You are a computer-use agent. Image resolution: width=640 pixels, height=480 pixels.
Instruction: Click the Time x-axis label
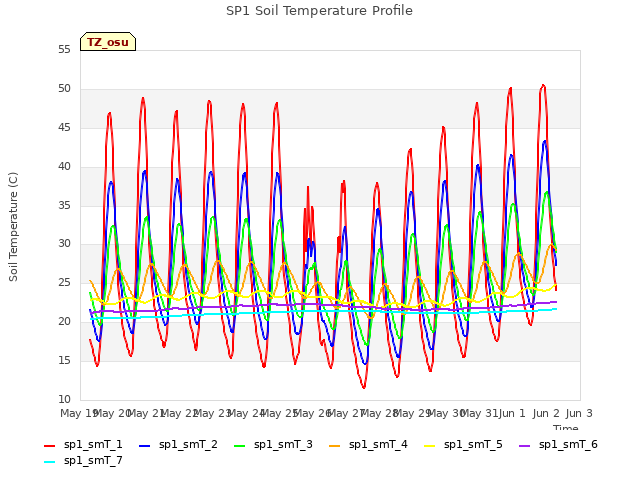click(x=565, y=427)
